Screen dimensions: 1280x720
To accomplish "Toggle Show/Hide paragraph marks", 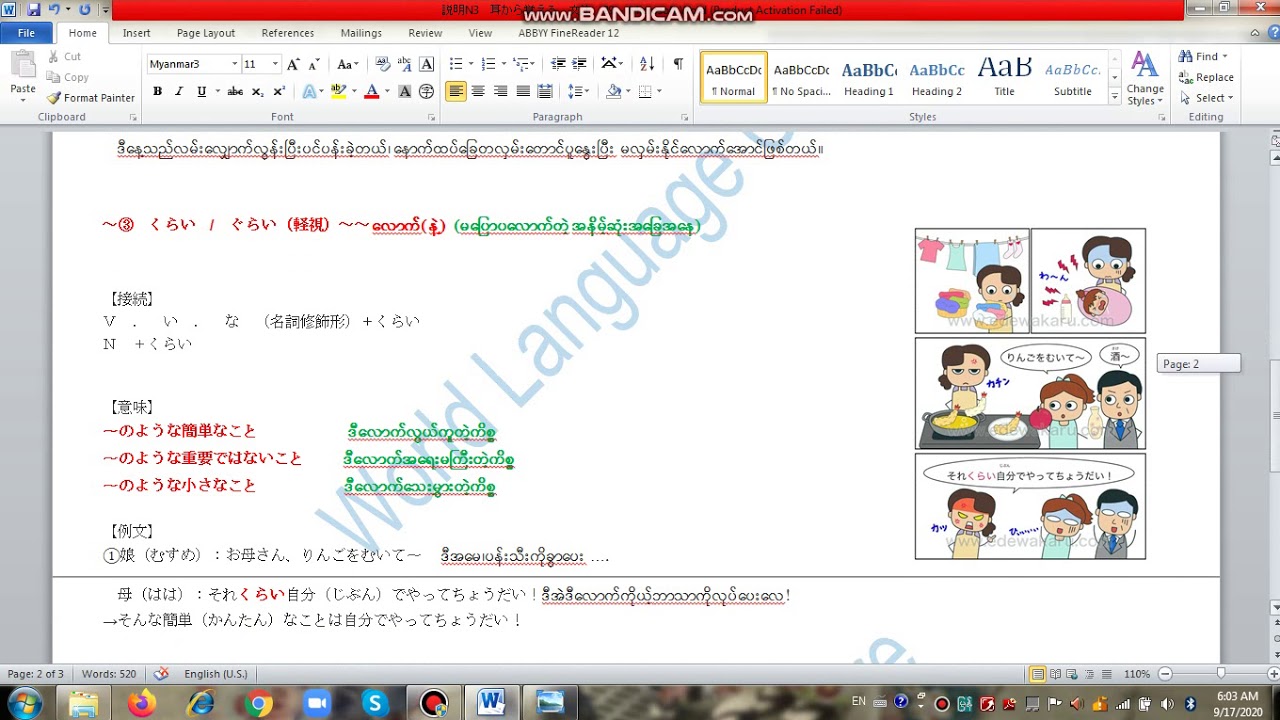I will (678, 64).
